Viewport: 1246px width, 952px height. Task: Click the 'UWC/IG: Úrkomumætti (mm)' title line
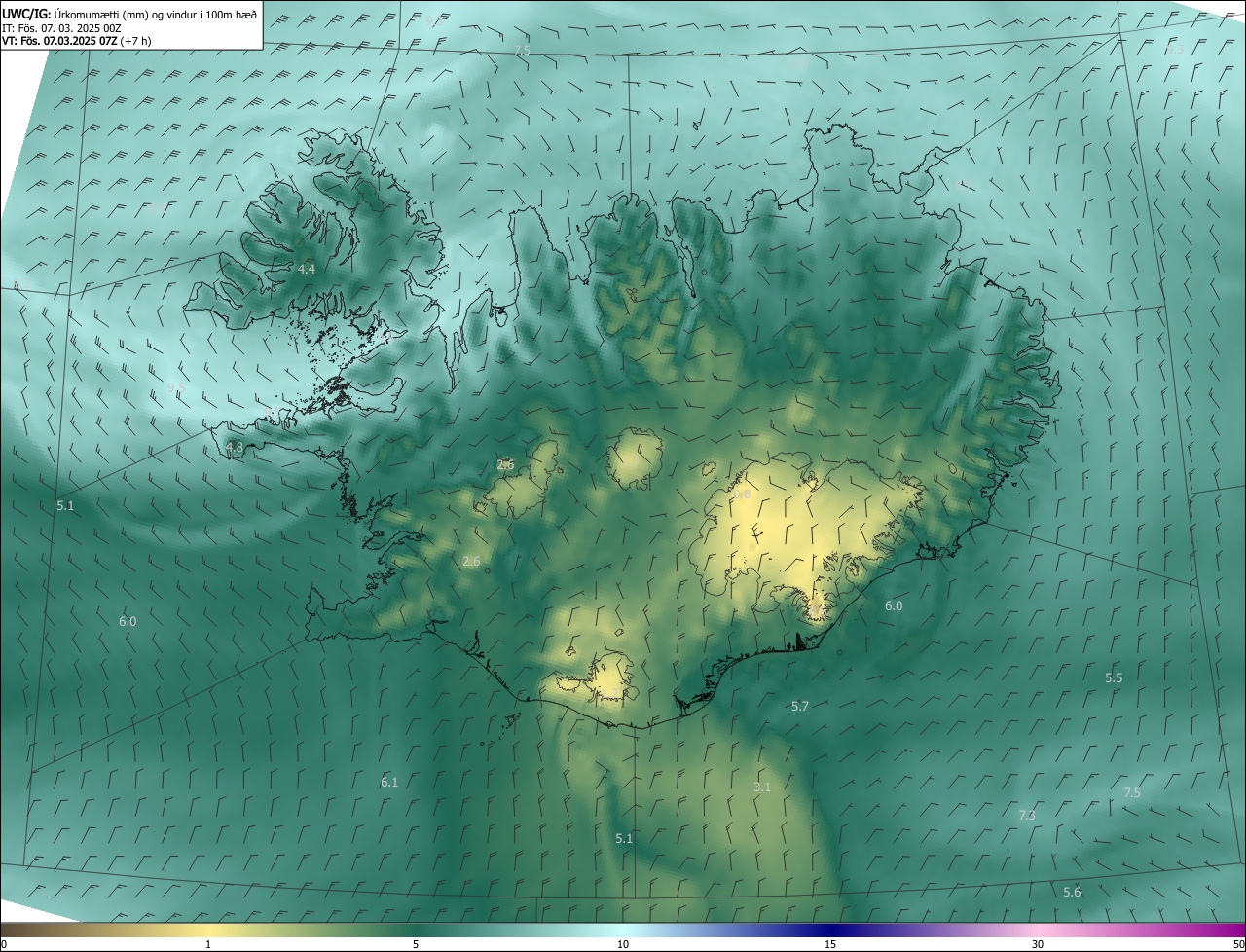(129, 14)
